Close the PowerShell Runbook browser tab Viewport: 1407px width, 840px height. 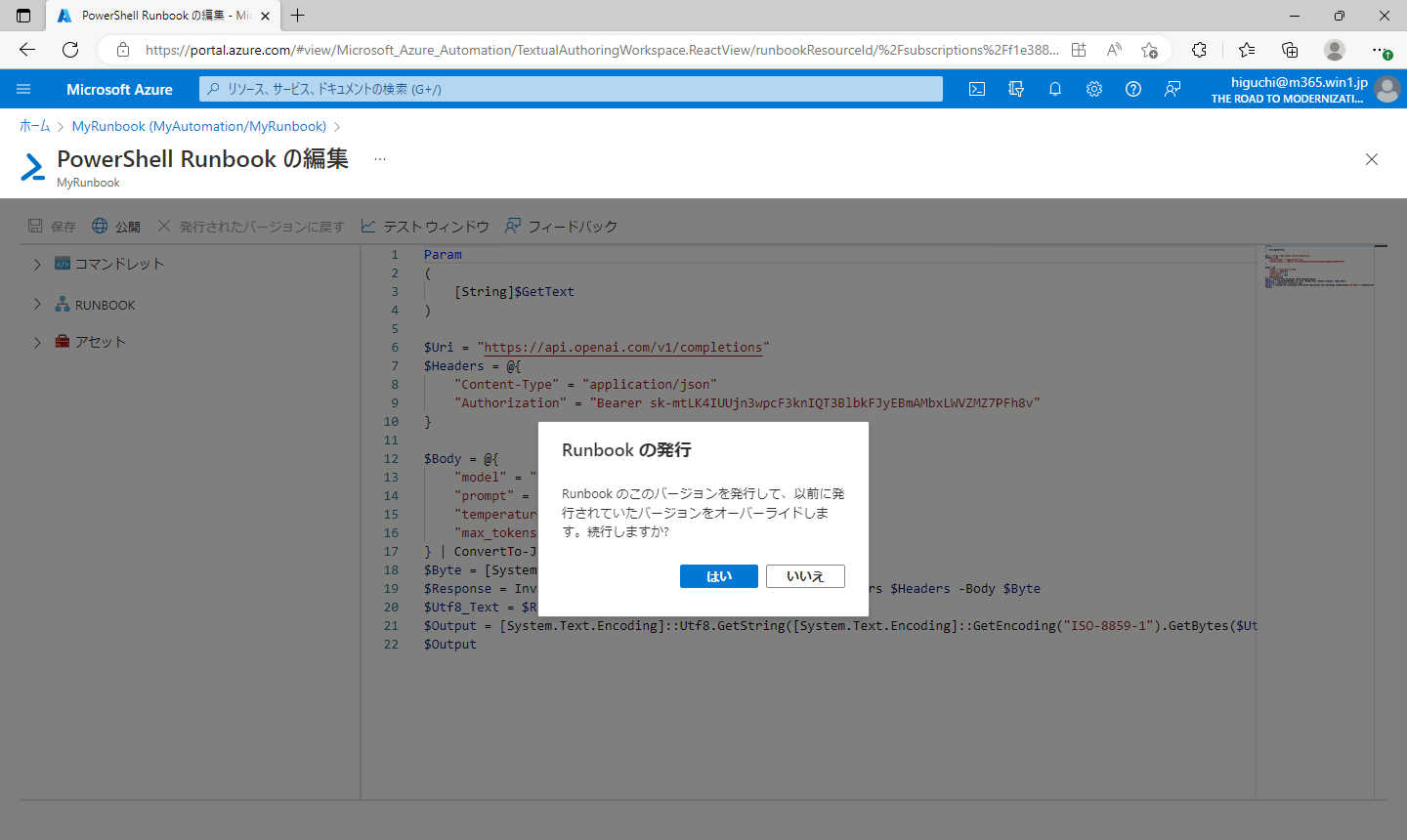[x=265, y=16]
